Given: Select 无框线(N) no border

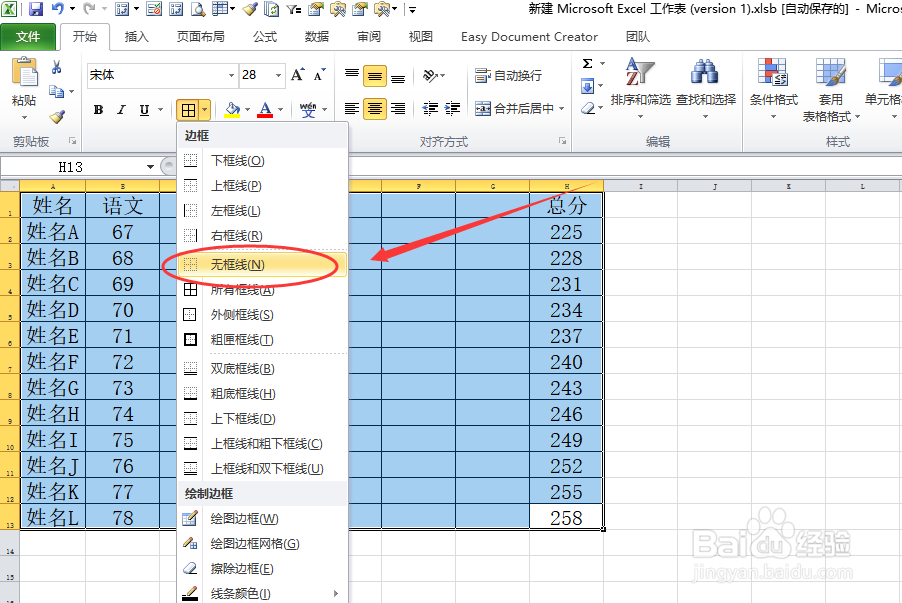Looking at the screenshot, I should (262, 265).
